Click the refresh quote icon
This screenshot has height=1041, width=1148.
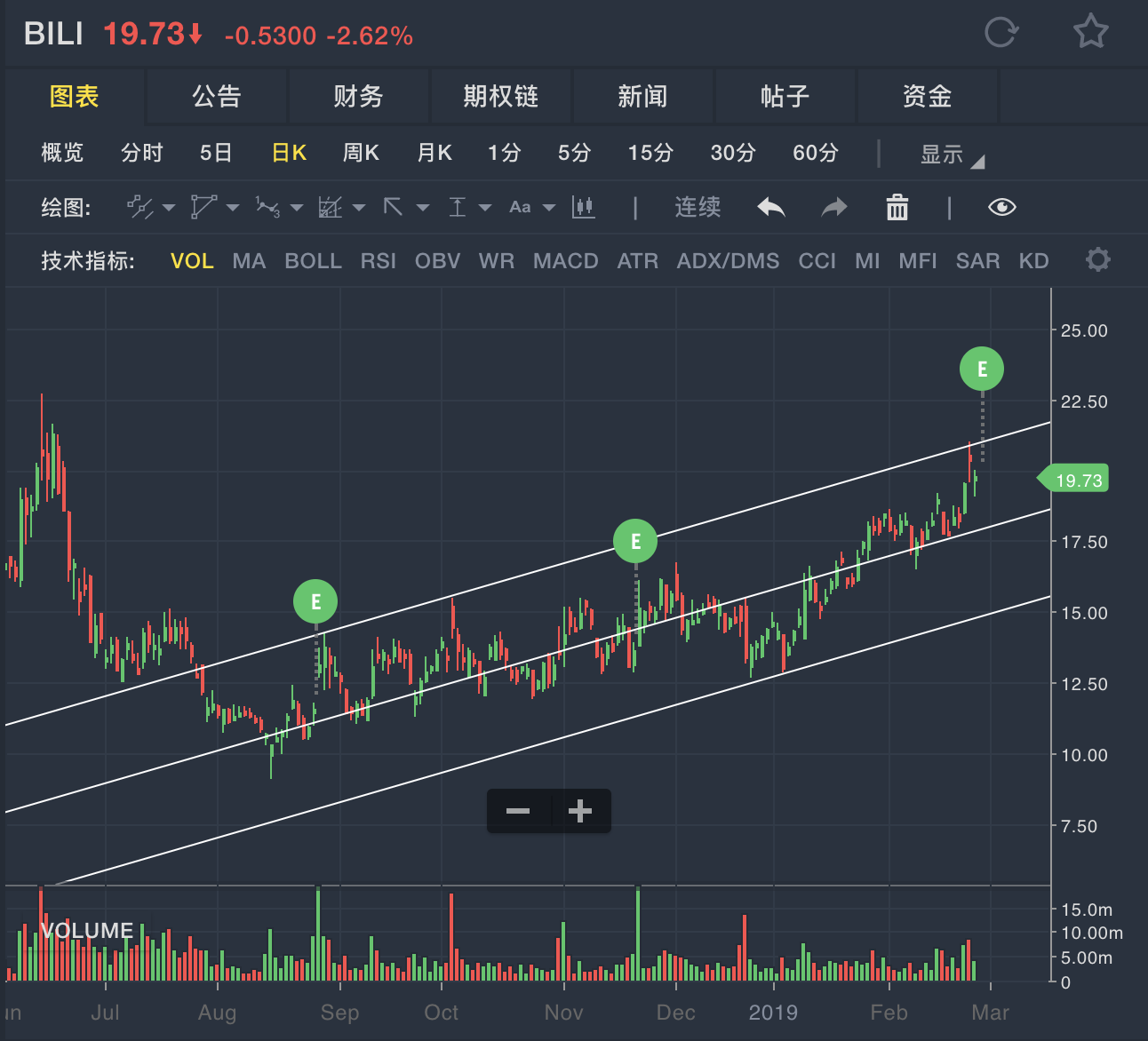point(1001,33)
